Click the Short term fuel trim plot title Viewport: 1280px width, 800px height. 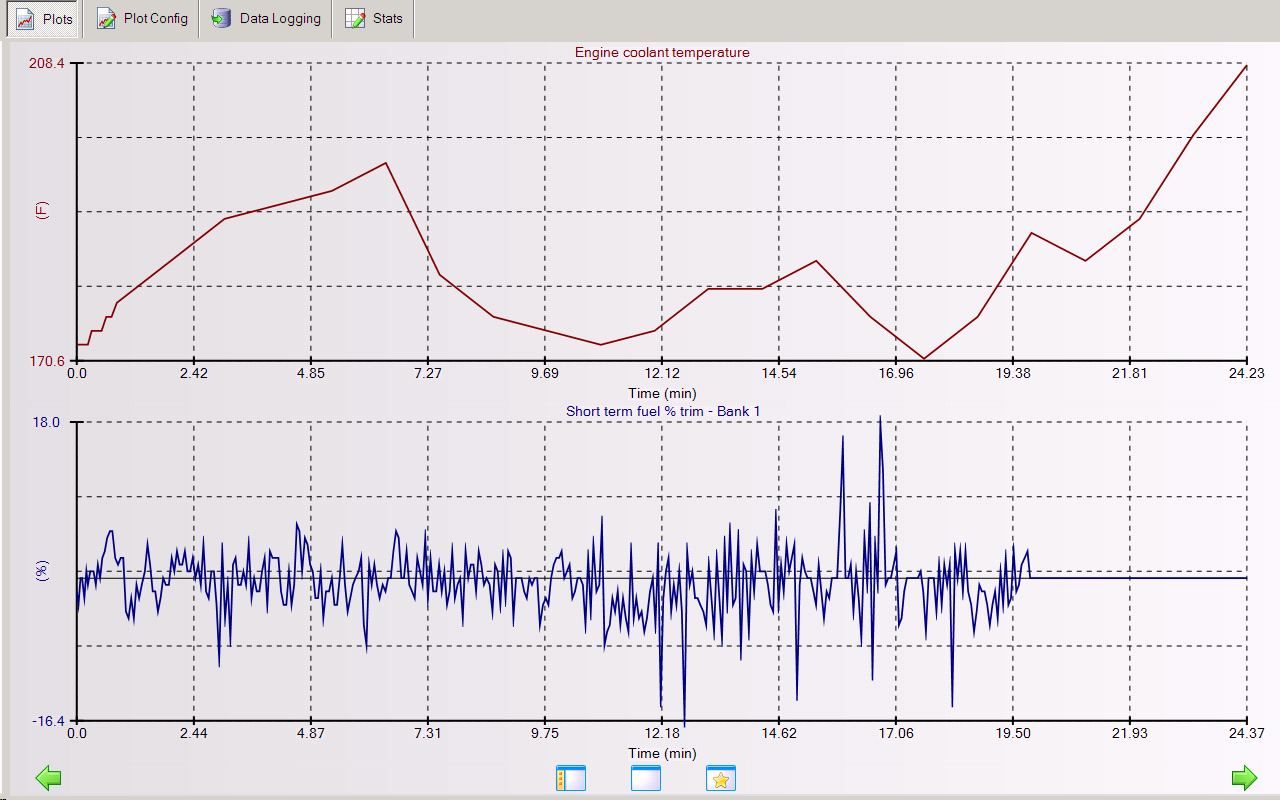click(662, 411)
